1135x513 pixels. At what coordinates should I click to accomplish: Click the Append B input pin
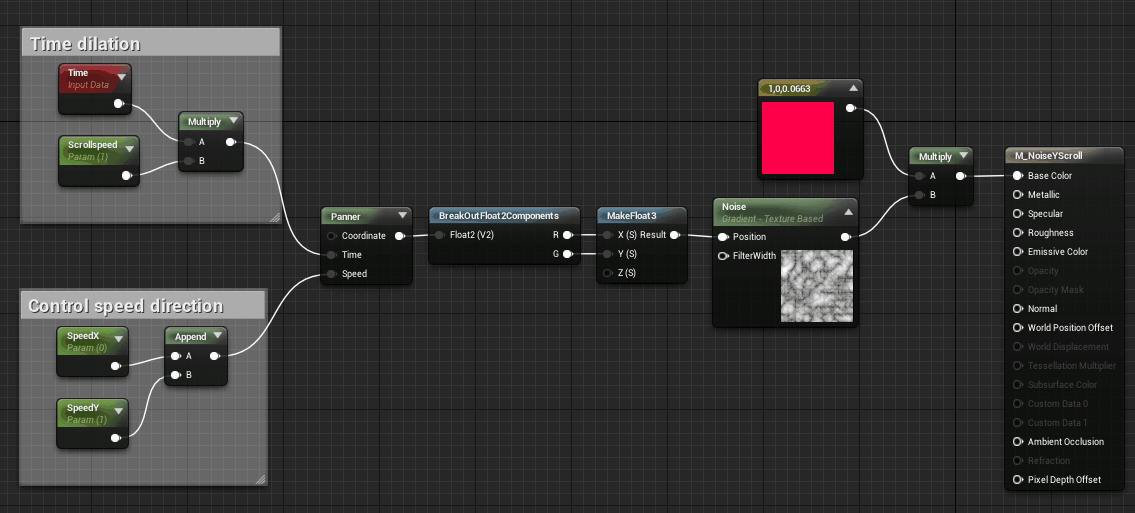tap(176, 375)
